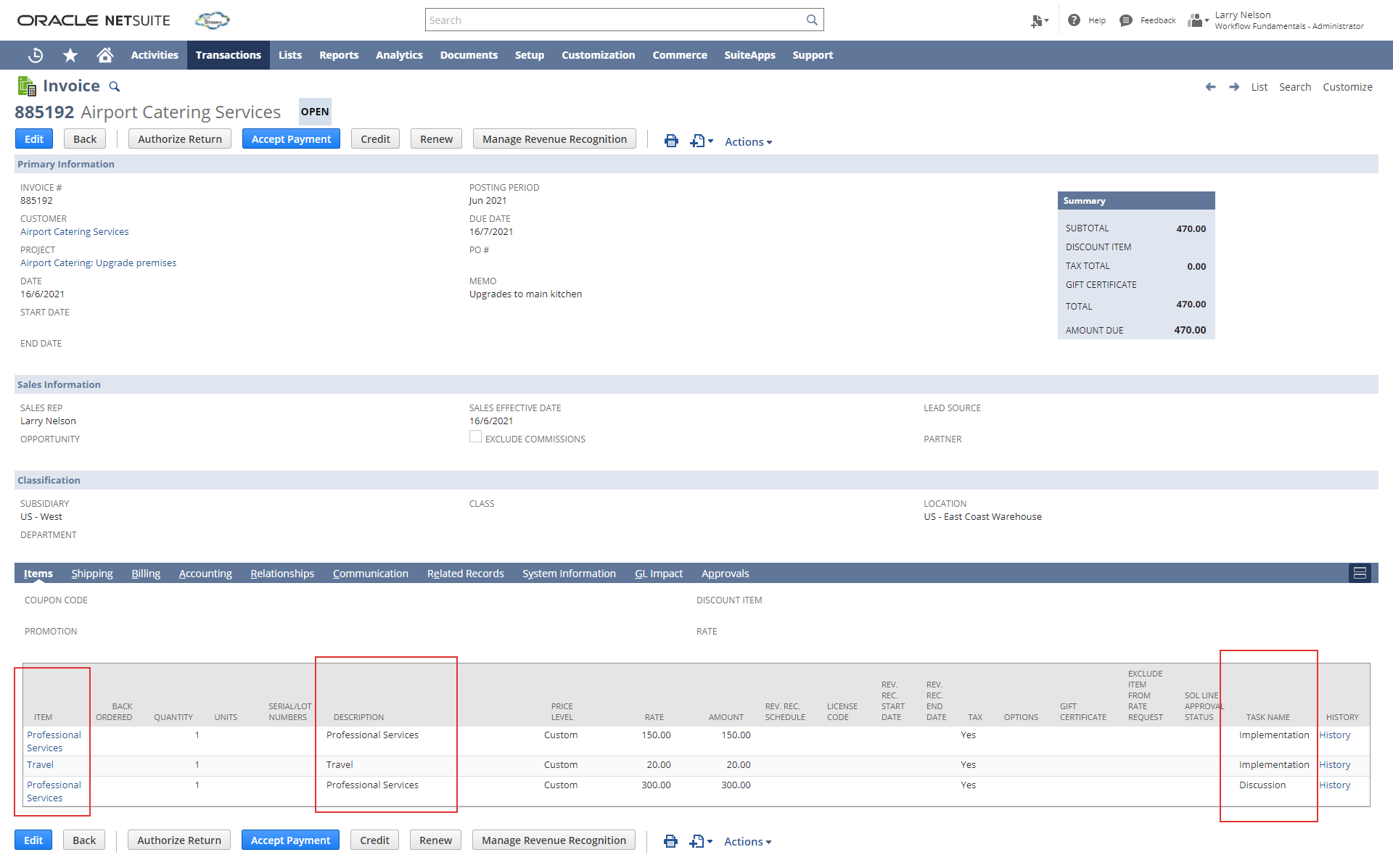Switch to the Billing subtab

tap(146, 574)
